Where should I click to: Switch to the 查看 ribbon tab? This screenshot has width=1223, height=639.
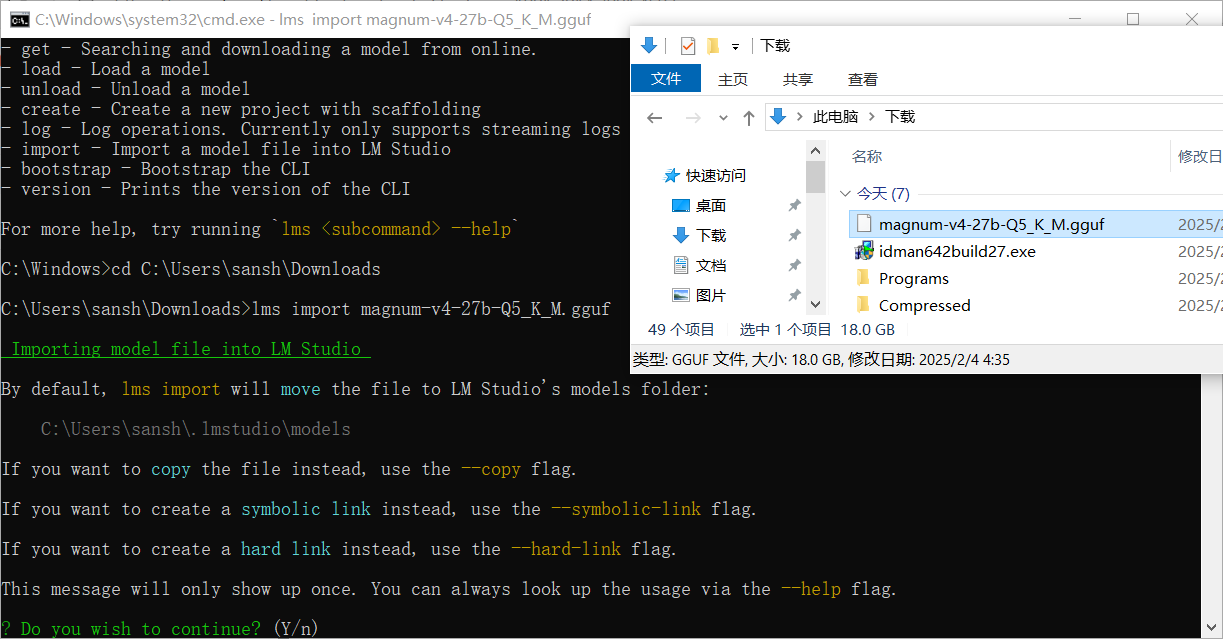[863, 79]
